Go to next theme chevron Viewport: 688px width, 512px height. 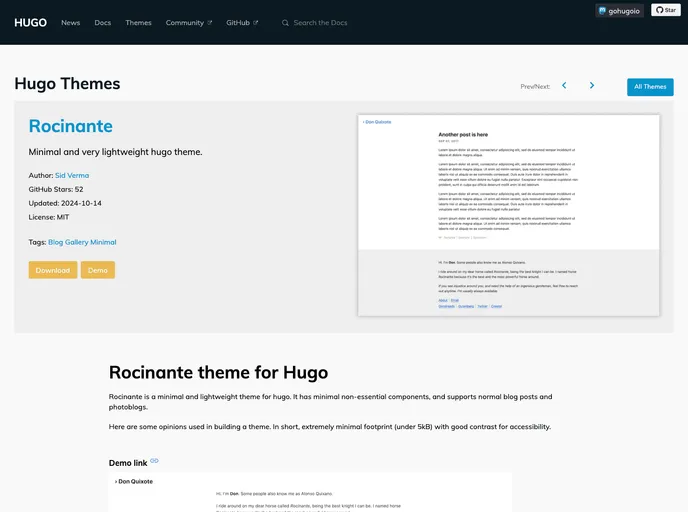tap(592, 86)
